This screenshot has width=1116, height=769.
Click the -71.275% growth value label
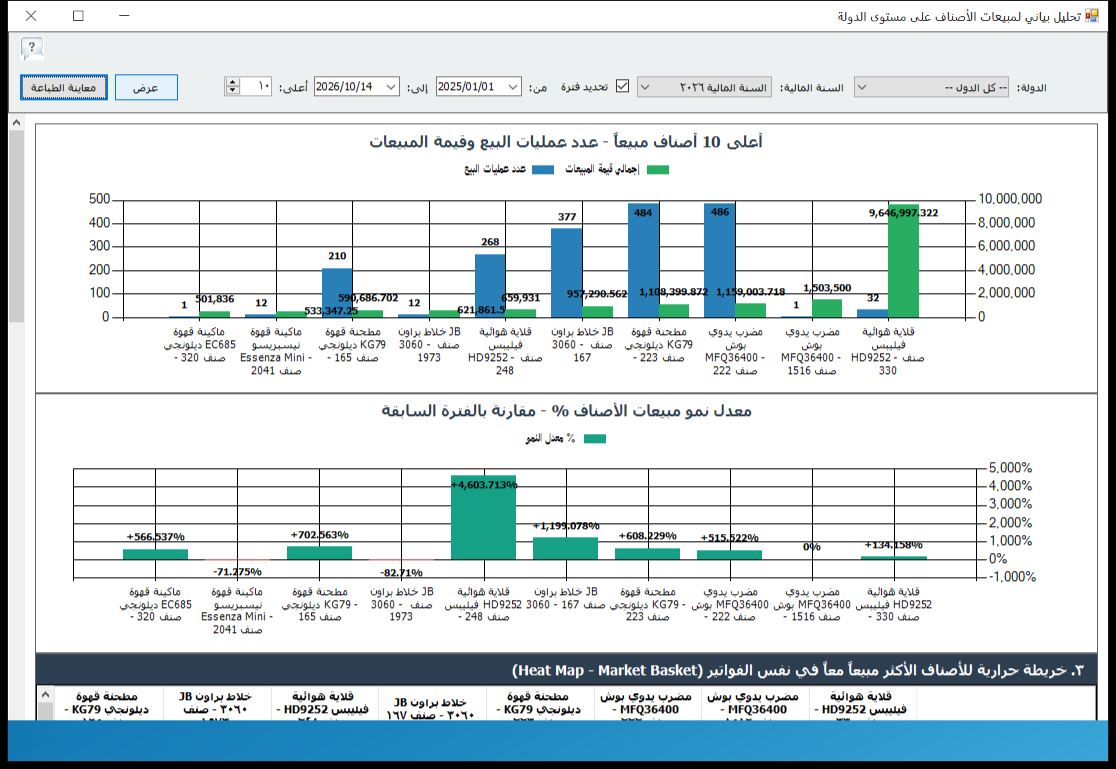point(238,572)
